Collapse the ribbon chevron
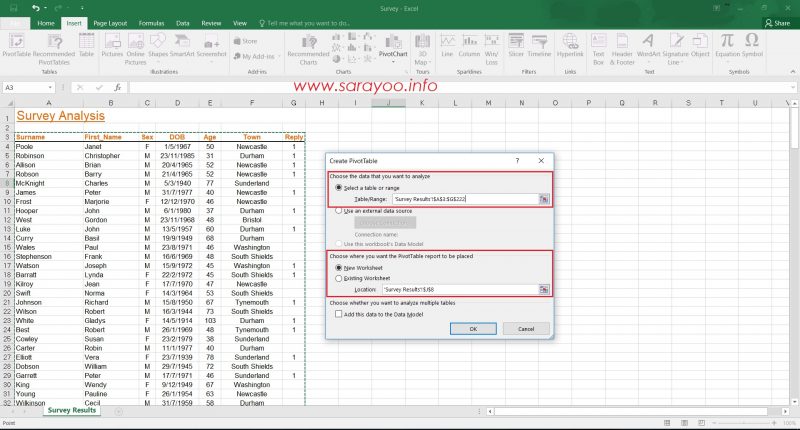 tap(792, 72)
